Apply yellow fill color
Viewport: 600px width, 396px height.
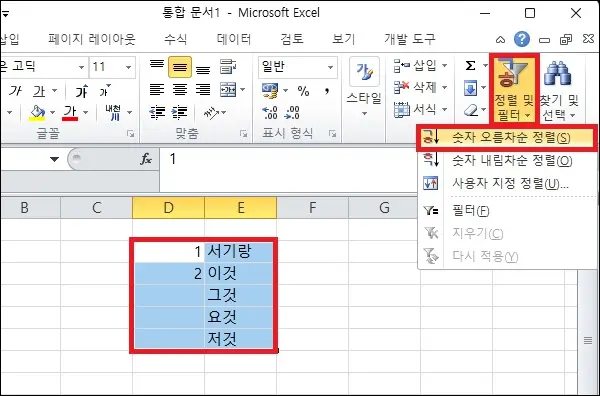point(37,112)
